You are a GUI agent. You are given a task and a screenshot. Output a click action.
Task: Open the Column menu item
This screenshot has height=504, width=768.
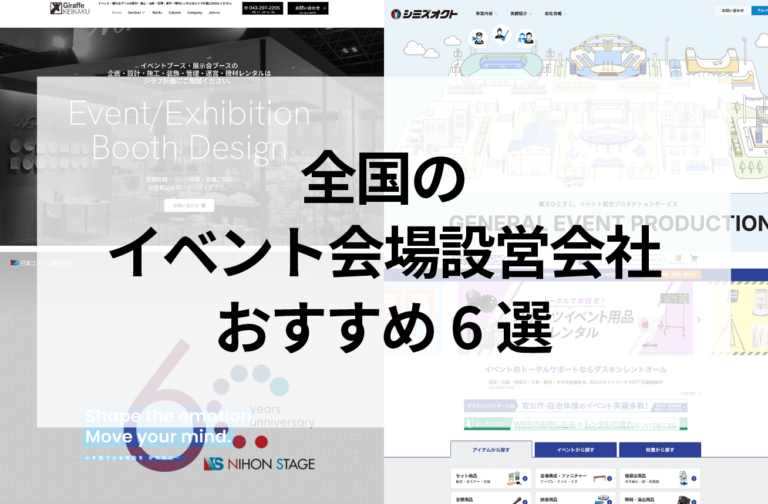pyautogui.click(x=175, y=13)
